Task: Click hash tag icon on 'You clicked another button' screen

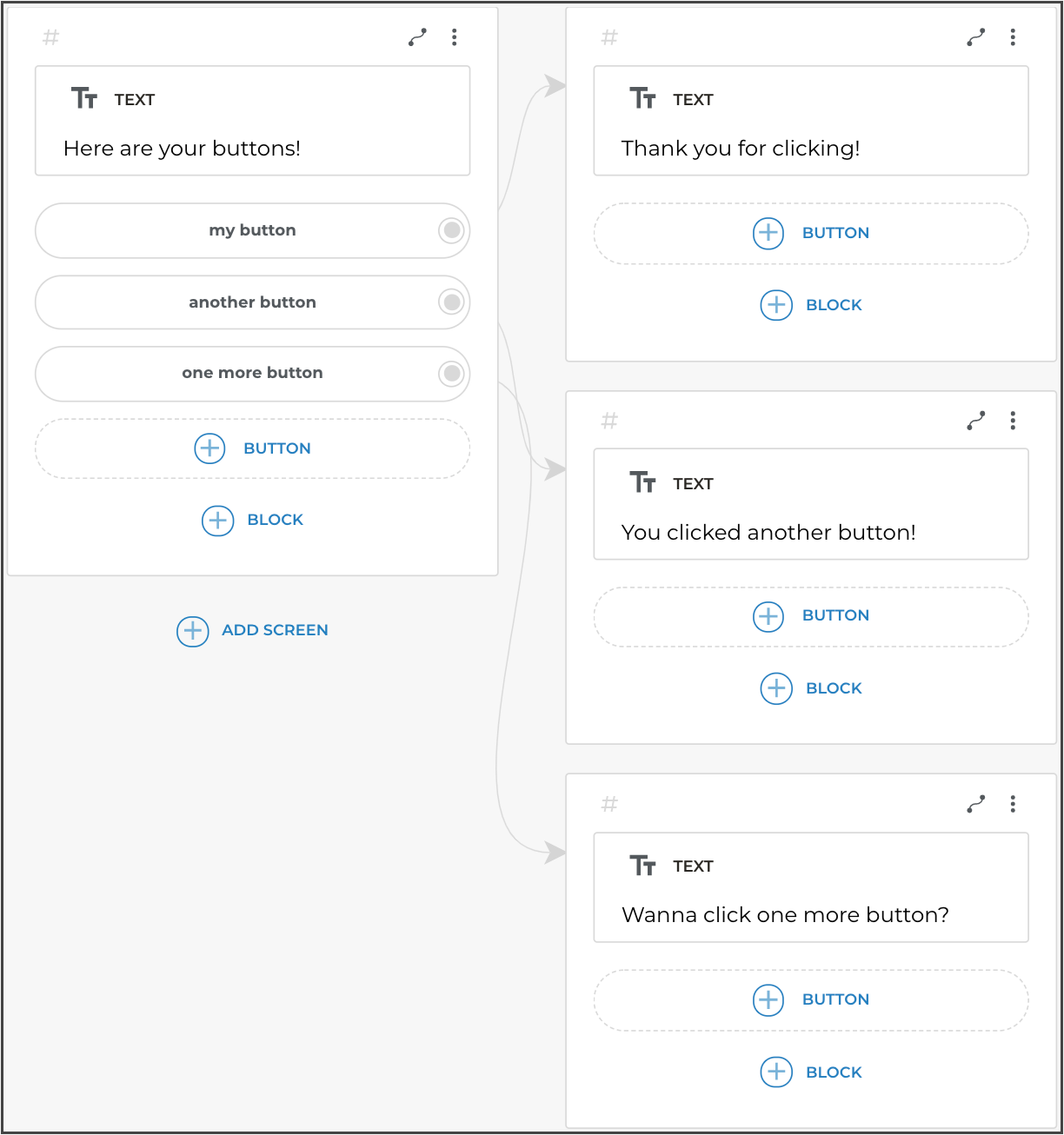Action: click(609, 421)
